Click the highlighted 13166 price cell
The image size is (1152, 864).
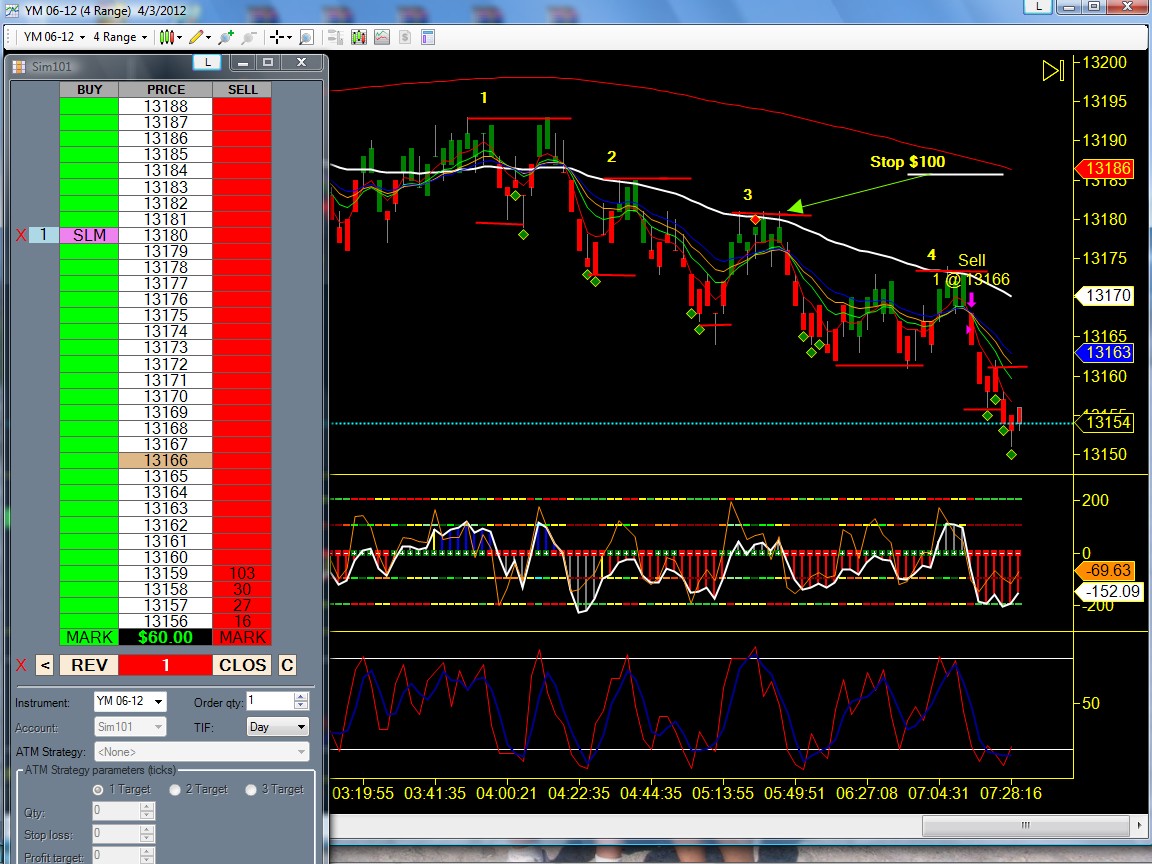[x=165, y=460]
